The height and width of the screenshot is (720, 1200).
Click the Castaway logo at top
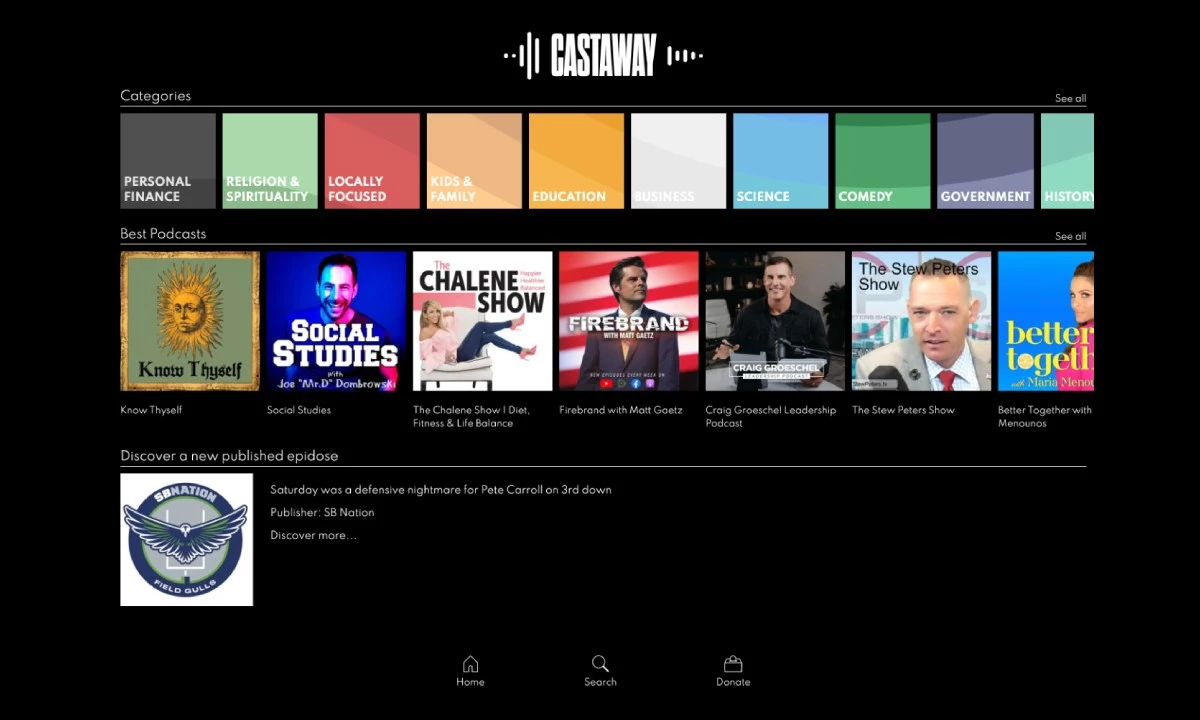(603, 55)
